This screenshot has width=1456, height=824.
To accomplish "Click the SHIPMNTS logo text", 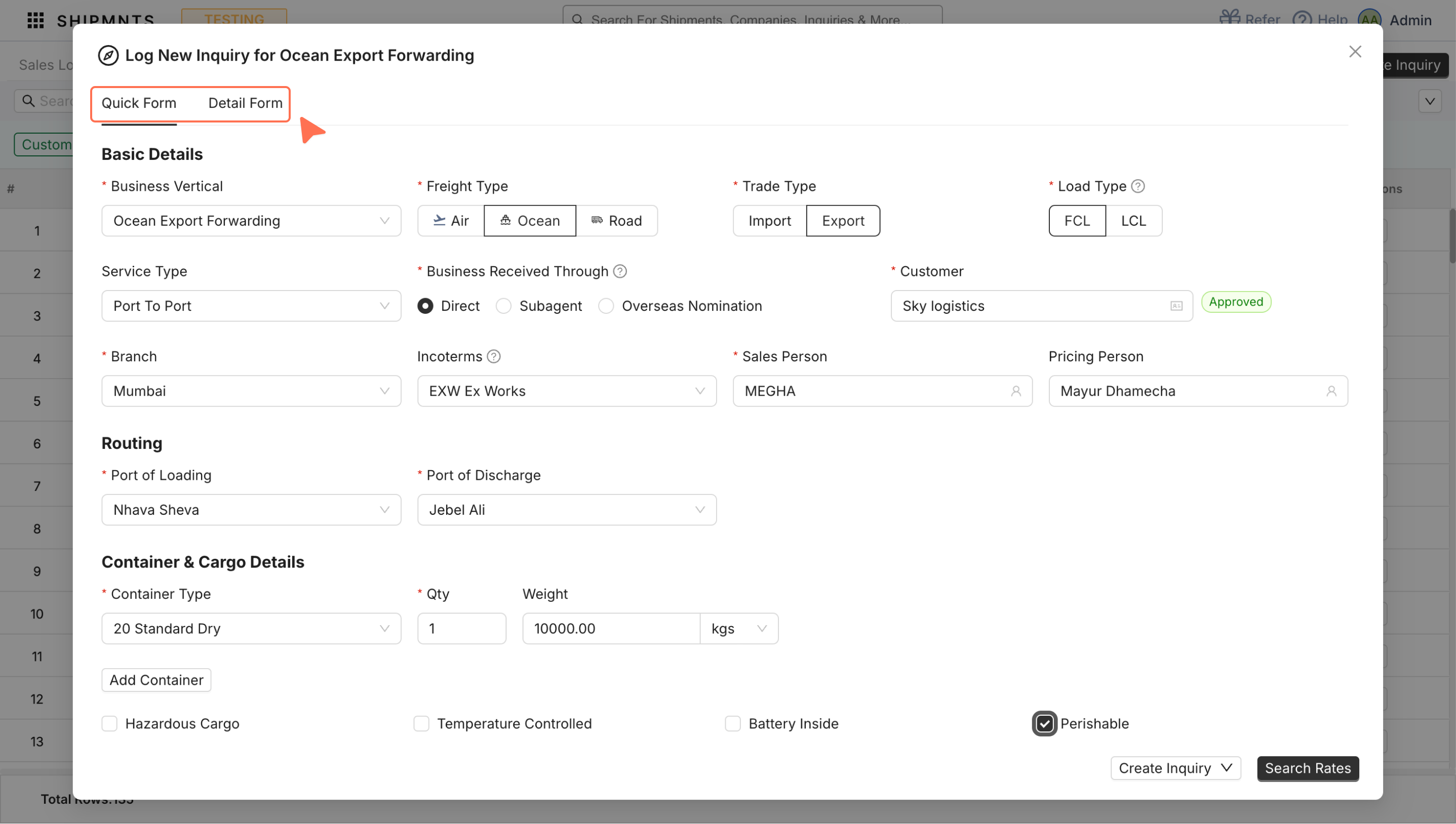I will pyautogui.click(x=106, y=21).
